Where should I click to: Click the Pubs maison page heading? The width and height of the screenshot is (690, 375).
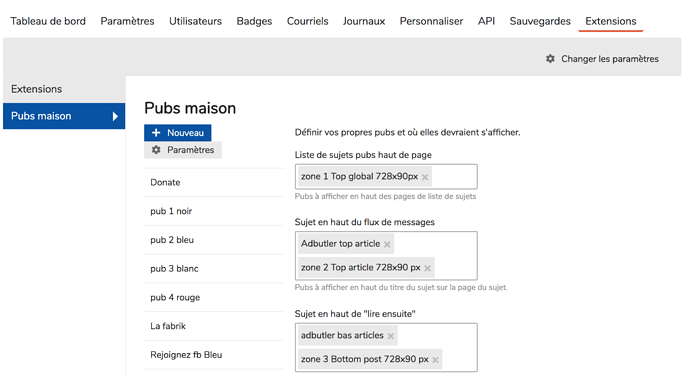(x=190, y=108)
